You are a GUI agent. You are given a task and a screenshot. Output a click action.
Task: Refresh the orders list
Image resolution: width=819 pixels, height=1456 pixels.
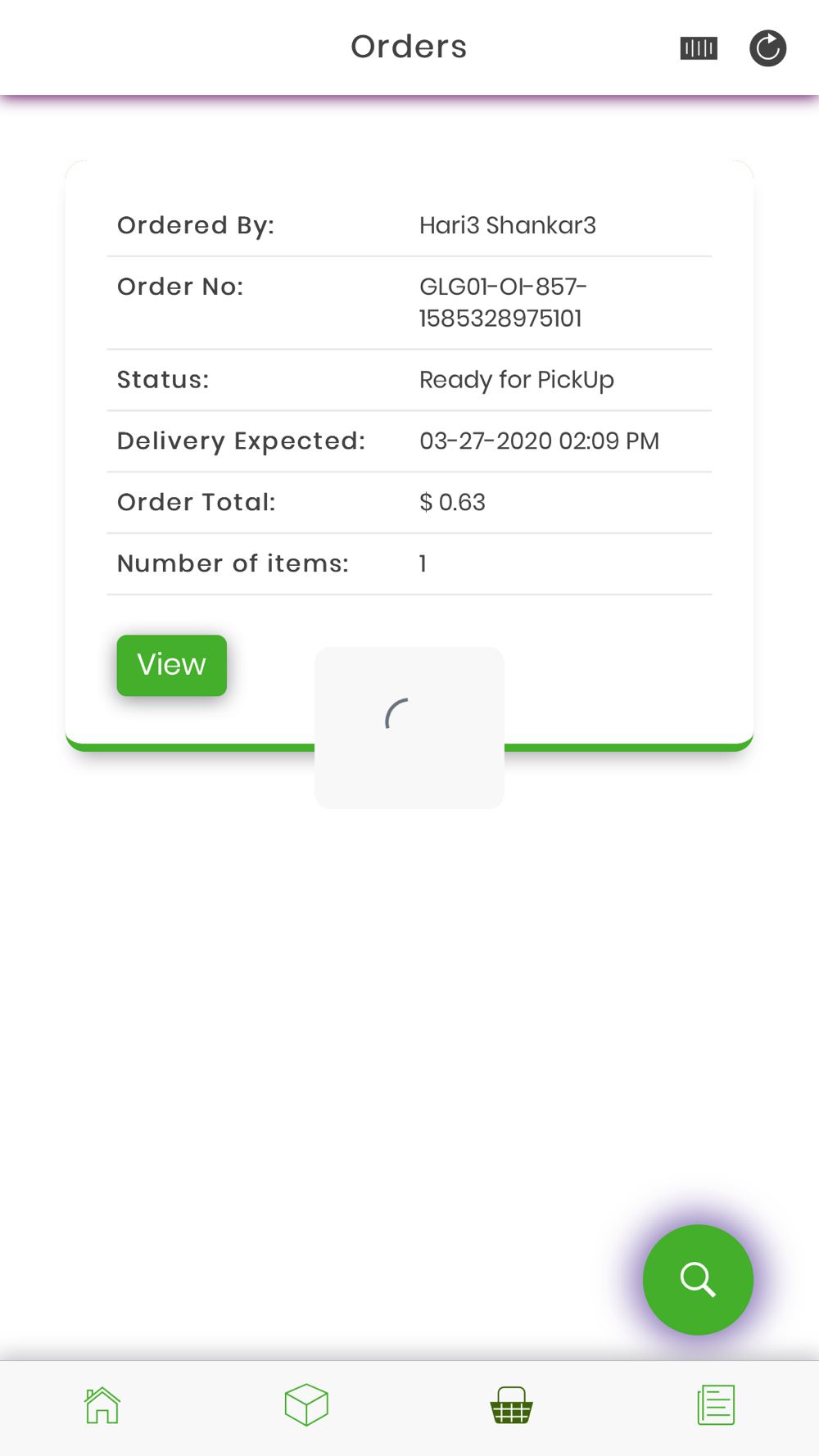point(767,48)
